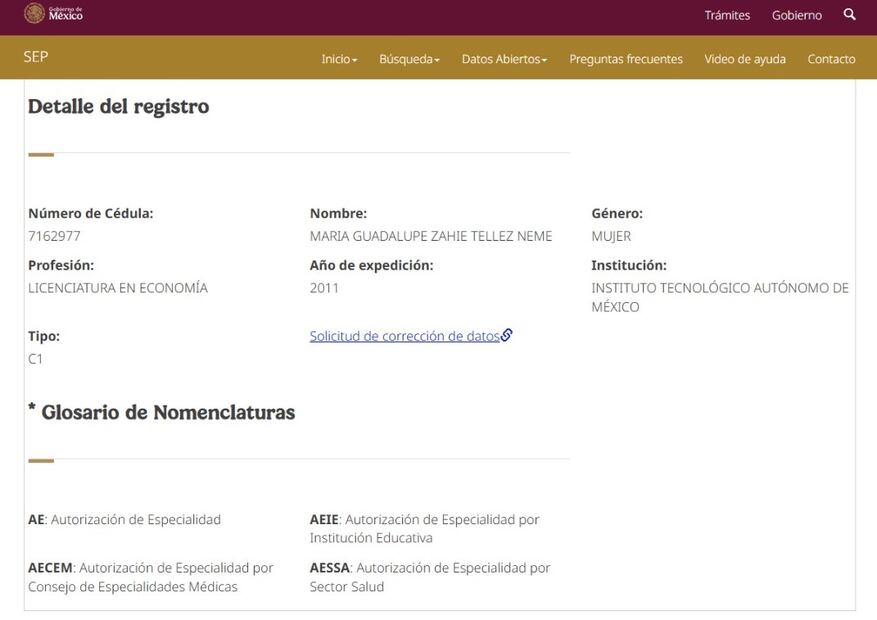Click the SEP brand link
Screen dimensions: 877x620
pos(36,57)
